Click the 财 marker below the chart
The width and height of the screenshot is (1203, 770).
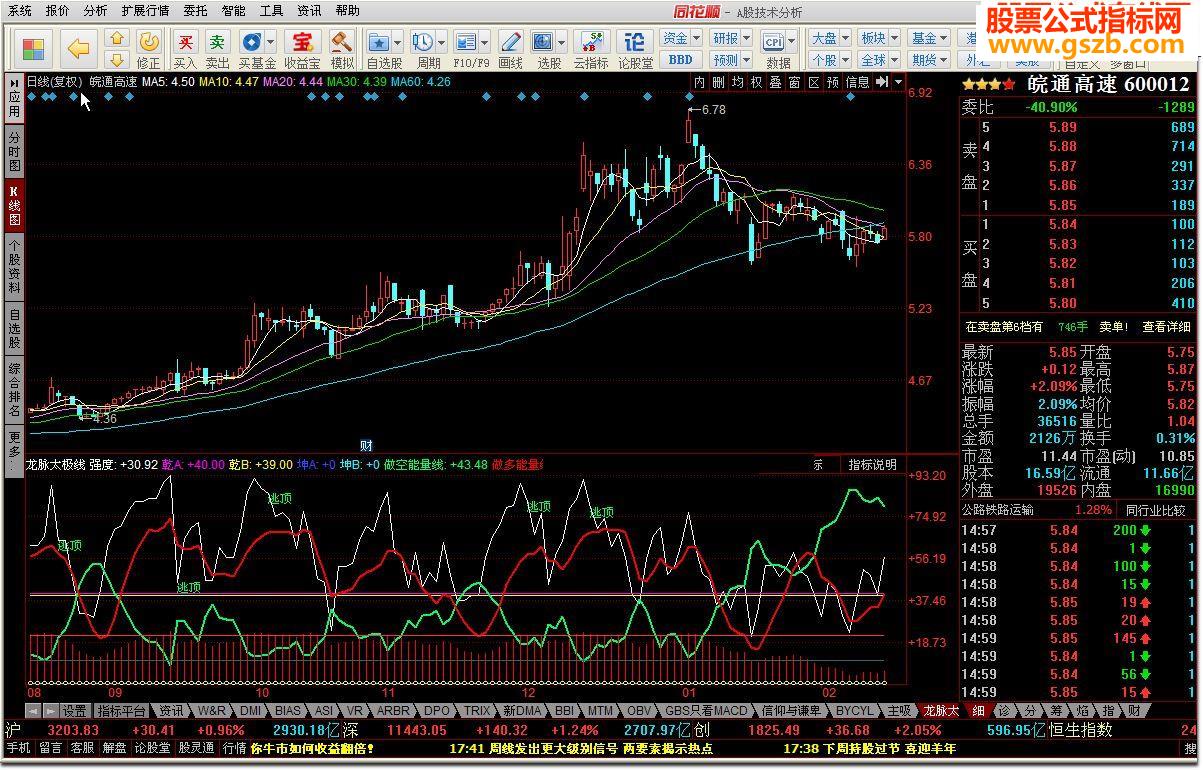click(x=366, y=445)
